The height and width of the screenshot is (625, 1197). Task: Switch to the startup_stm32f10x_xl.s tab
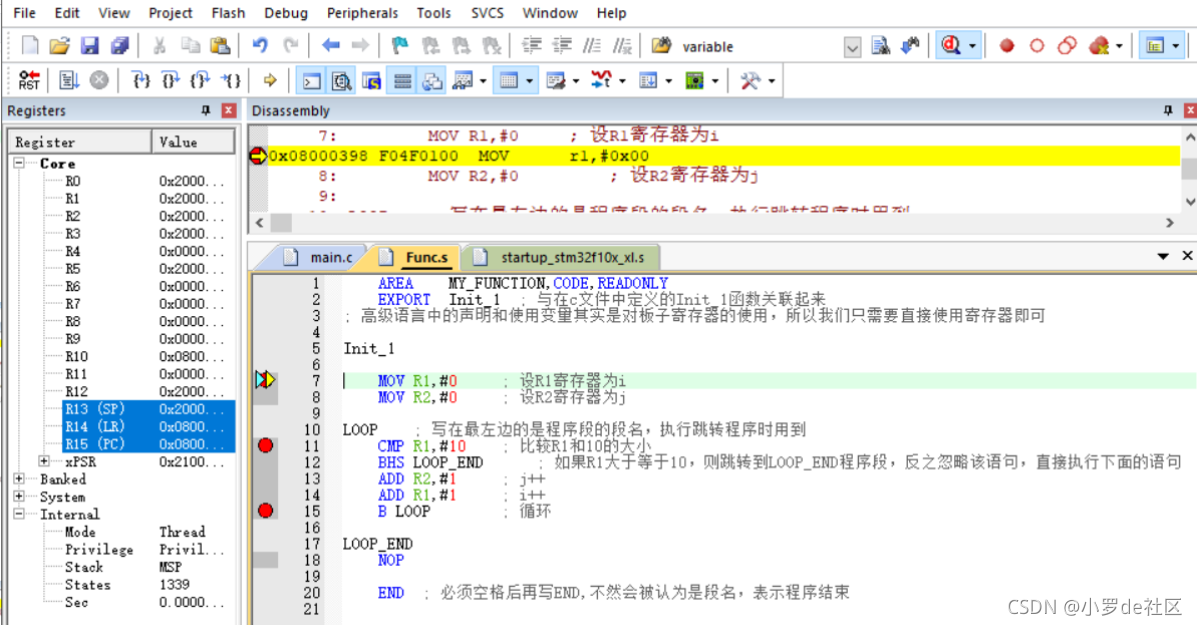point(563,257)
